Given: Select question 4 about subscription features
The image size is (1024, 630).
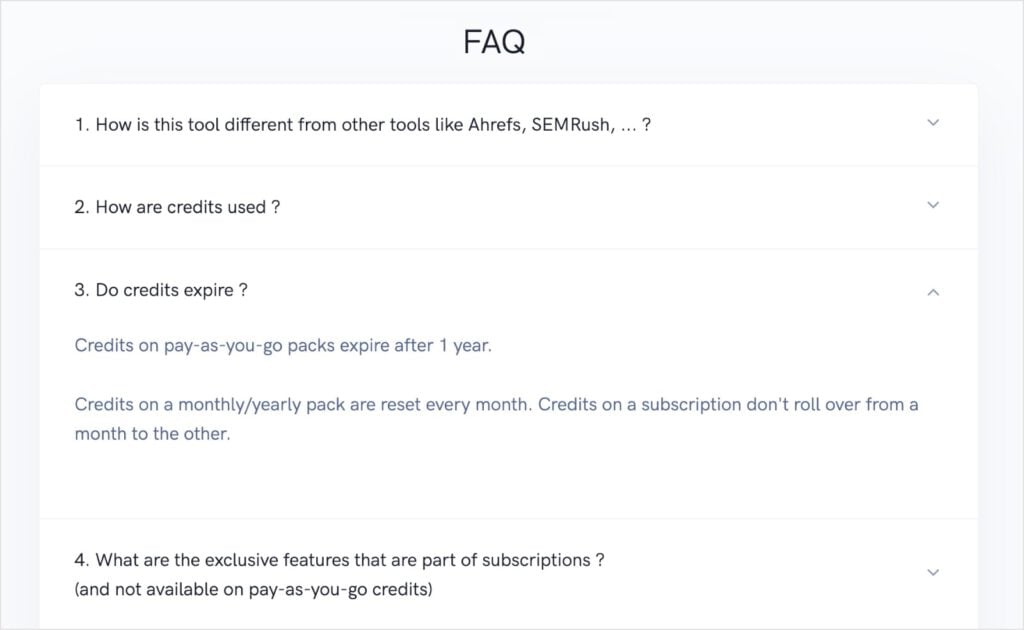Looking at the screenshot, I should (x=338, y=560).
